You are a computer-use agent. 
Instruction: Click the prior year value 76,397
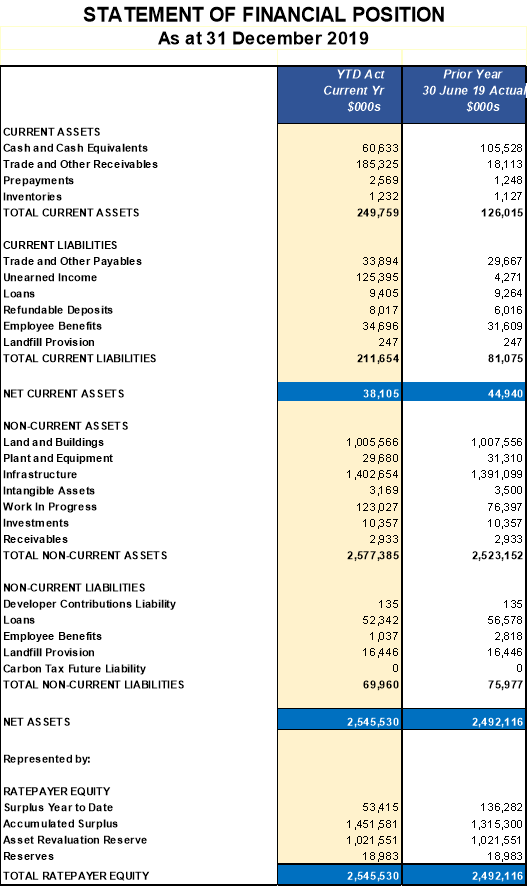505,507
